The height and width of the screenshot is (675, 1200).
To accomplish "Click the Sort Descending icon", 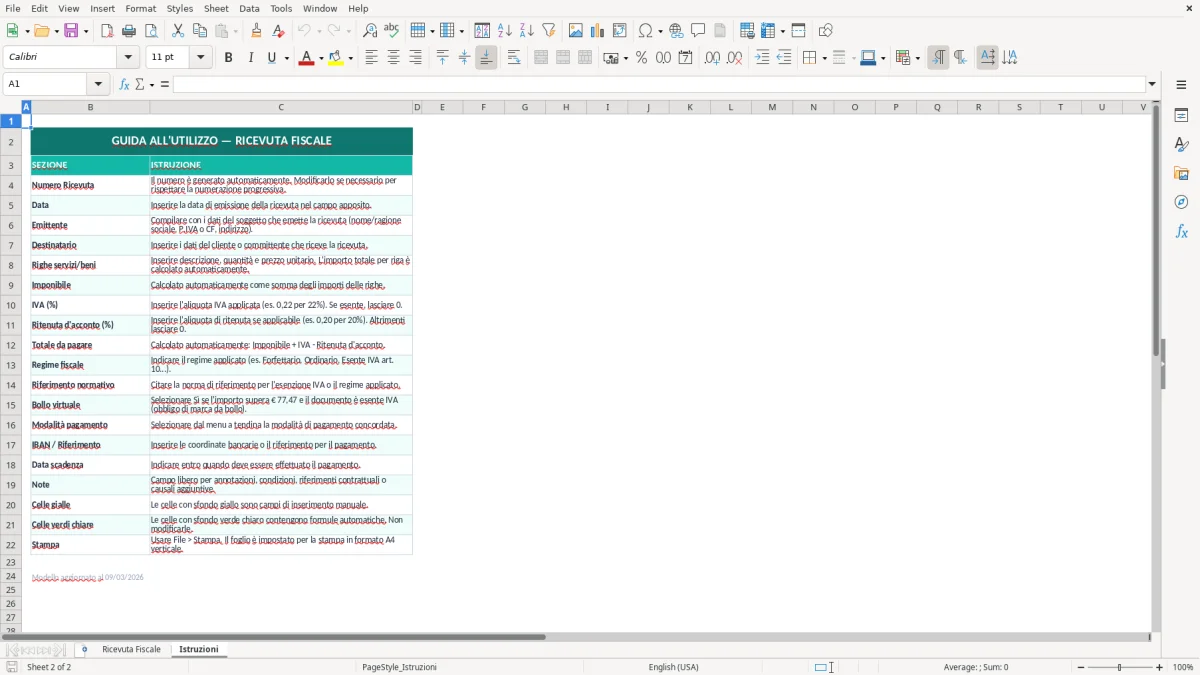I will (x=526, y=31).
